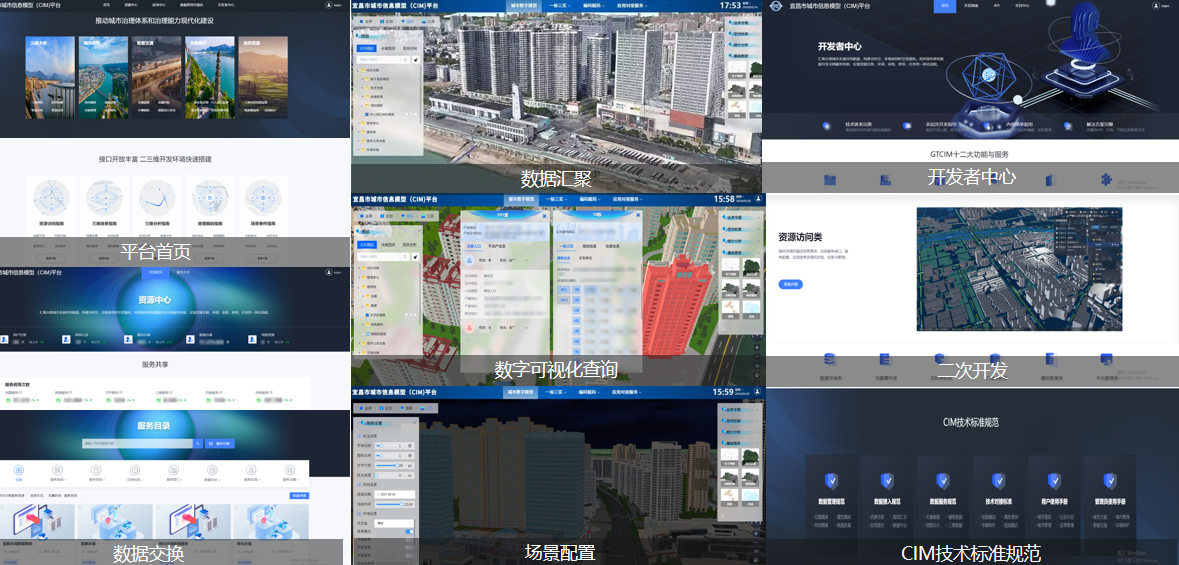This screenshot has width=1179, height=565.
Task: Click locate arrow icon in 数字可视化查询 layer panel
Action: (416, 257)
